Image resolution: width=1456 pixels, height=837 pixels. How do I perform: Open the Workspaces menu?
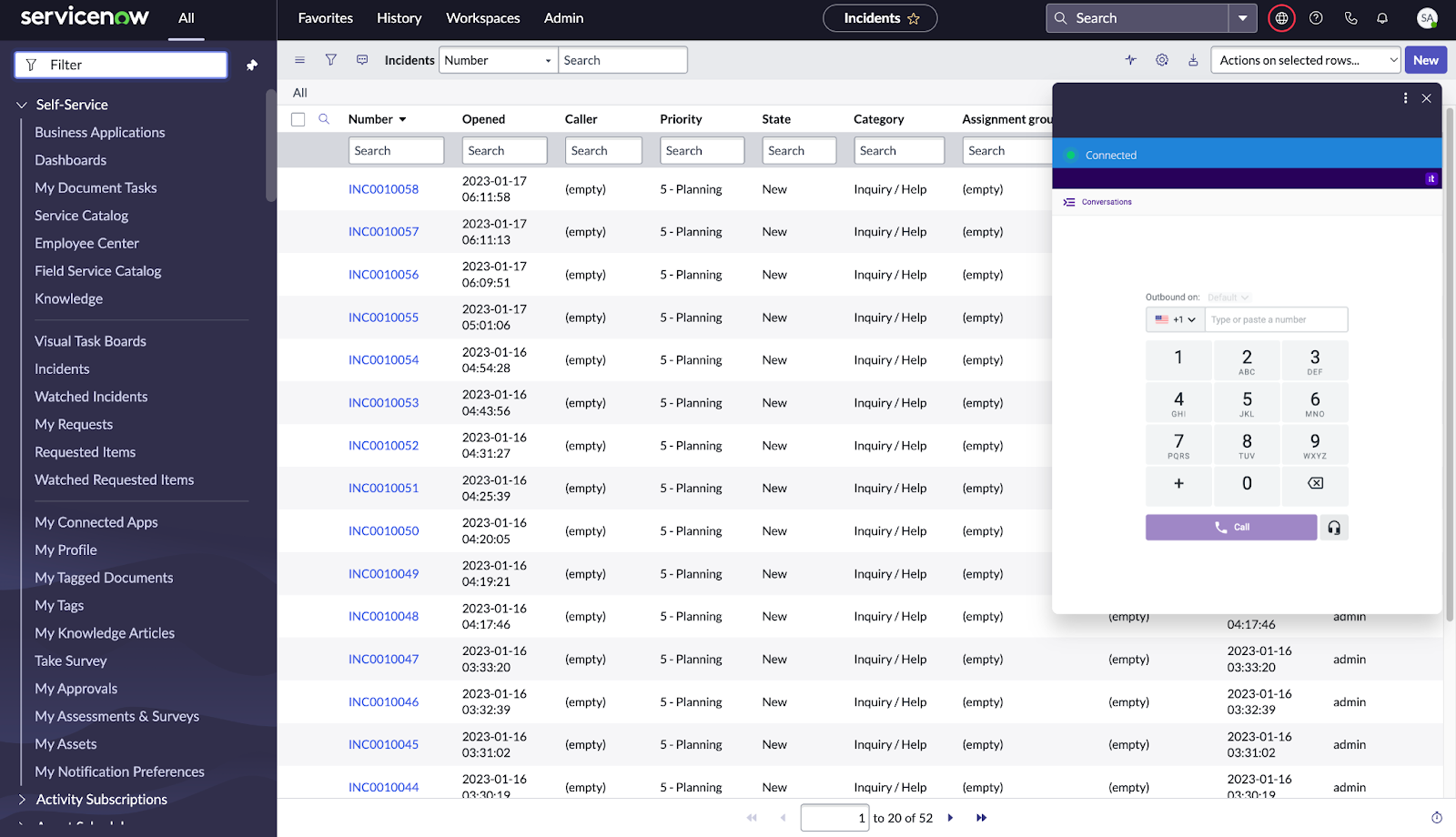[x=483, y=17]
